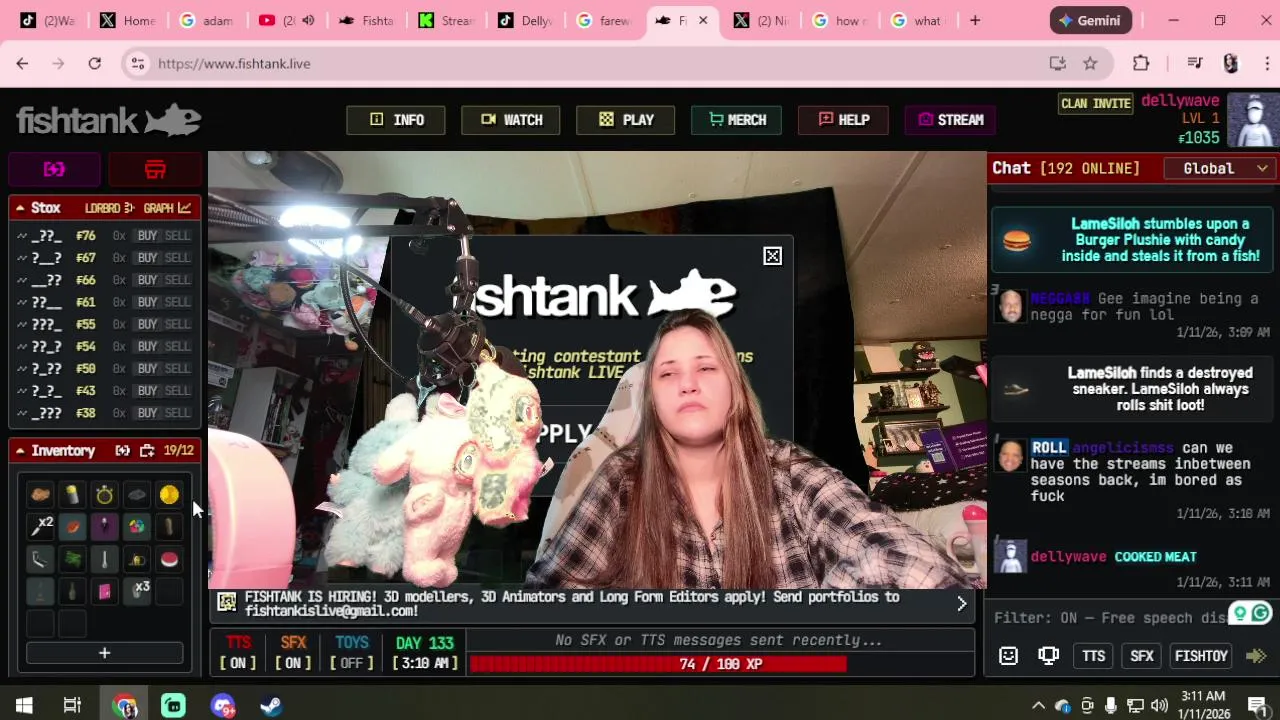Advance the news ticker with arrow
Image resolution: width=1280 pixels, height=720 pixels.
point(961,604)
